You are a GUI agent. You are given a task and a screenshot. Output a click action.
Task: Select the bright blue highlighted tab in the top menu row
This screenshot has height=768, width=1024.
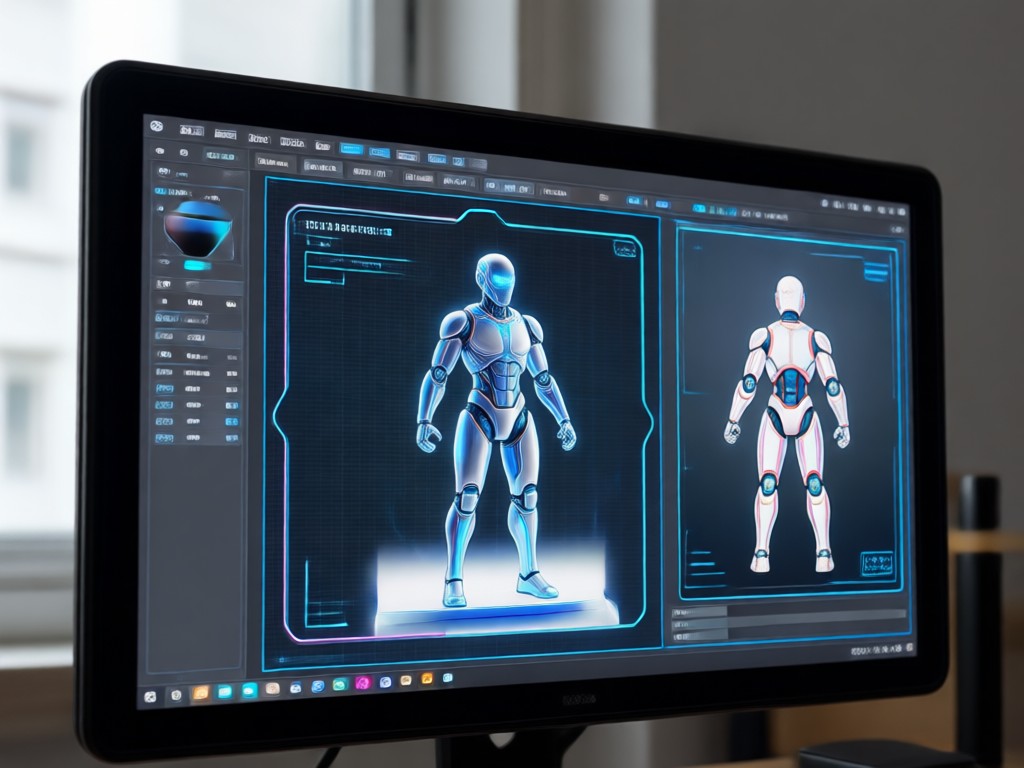point(351,149)
